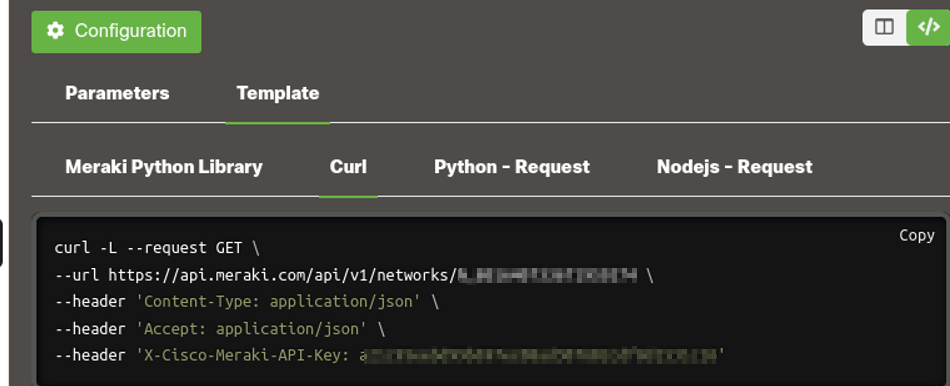Select the Template tab
The width and height of the screenshot is (950, 386).
[x=277, y=93]
